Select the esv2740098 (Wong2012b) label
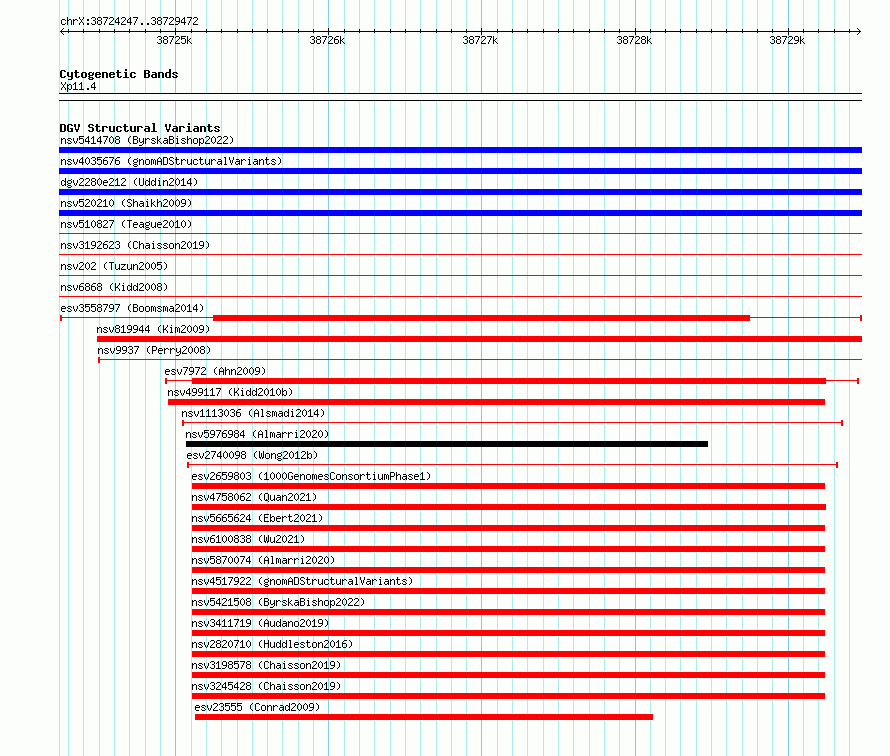The image size is (890, 756). pyautogui.click(x=252, y=455)
